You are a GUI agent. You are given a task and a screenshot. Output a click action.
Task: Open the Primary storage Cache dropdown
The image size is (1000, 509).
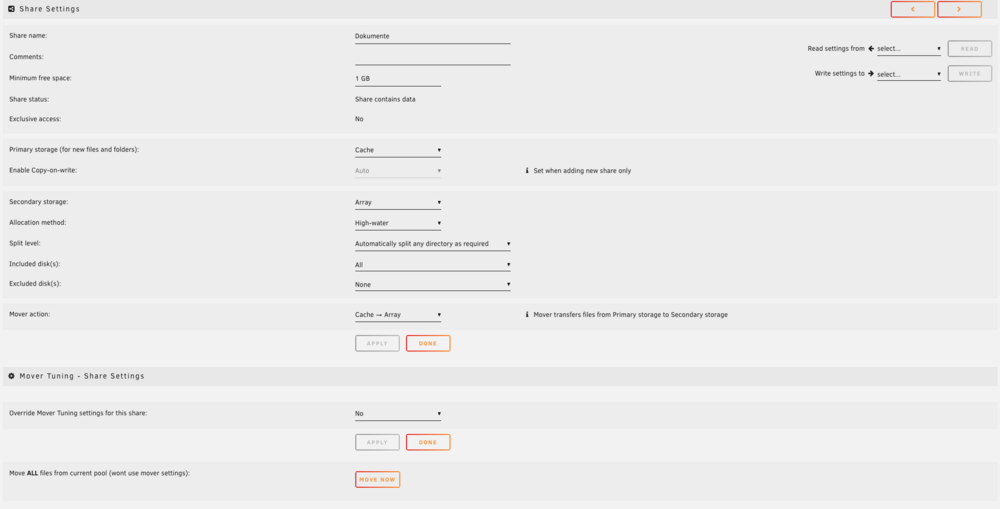(398, 151)
